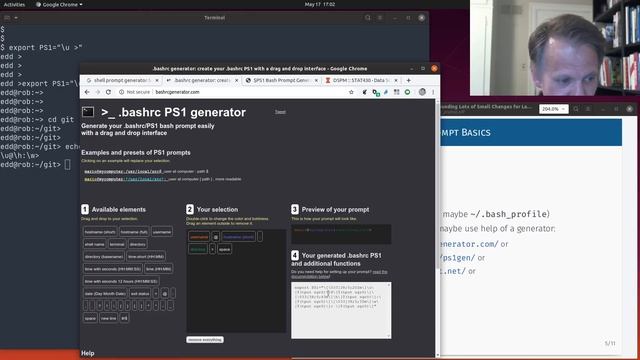
Task: Open the read the documentation below link
Action: pyautogui.click(x=339, y=274)
